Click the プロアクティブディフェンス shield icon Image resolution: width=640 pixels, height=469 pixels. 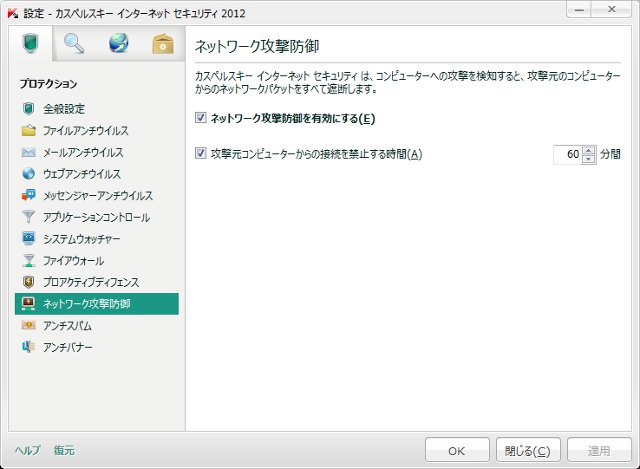(x=28, y=282)
